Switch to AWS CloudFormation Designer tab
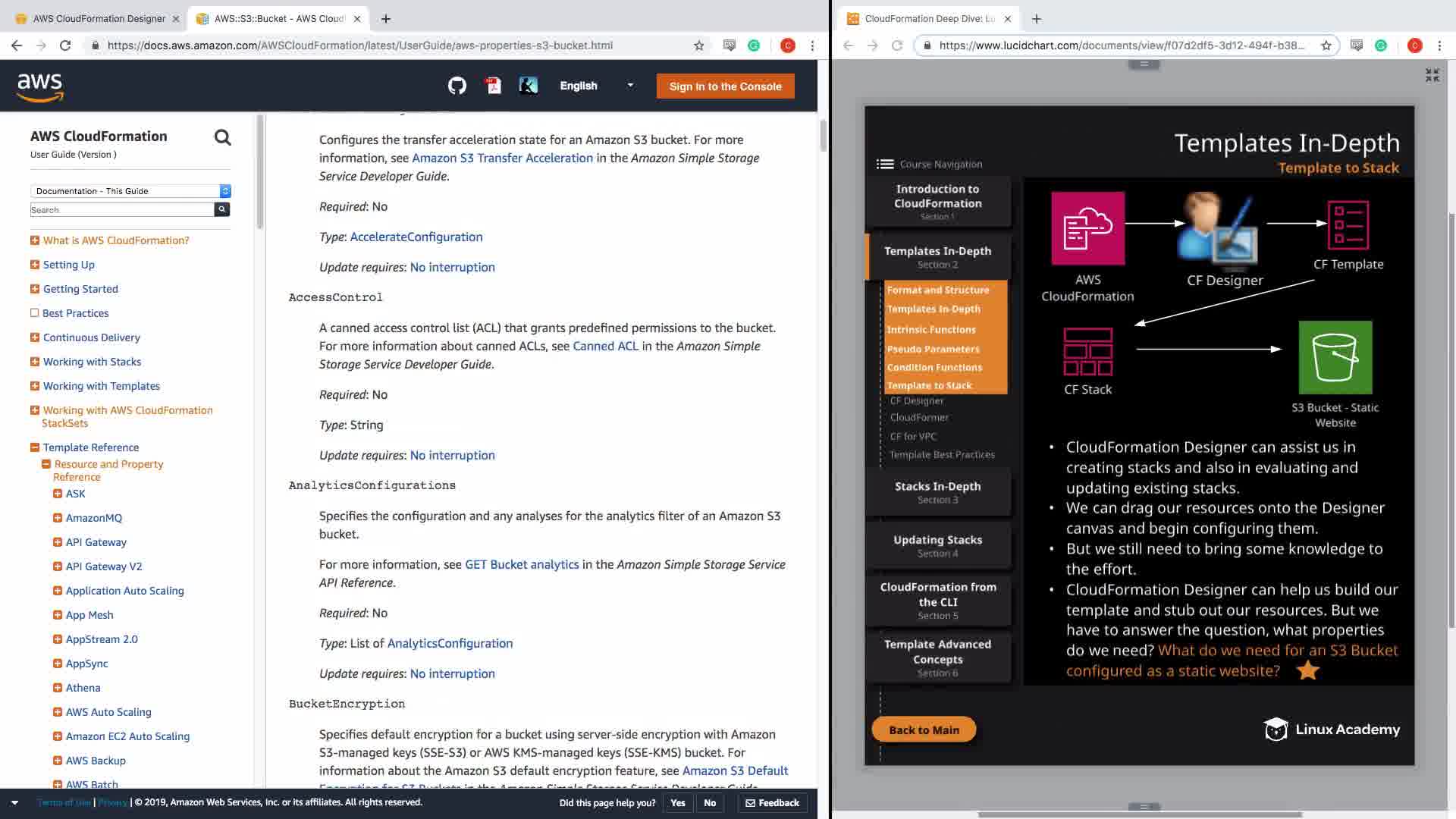The image size is (1456, 819). (x=99, y=18)
